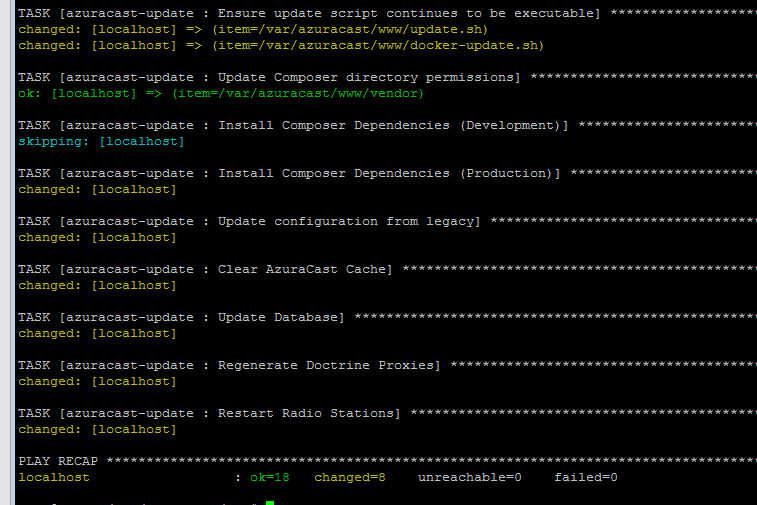Click the 'Update configuration from legacy' task line

coord(387,221)
